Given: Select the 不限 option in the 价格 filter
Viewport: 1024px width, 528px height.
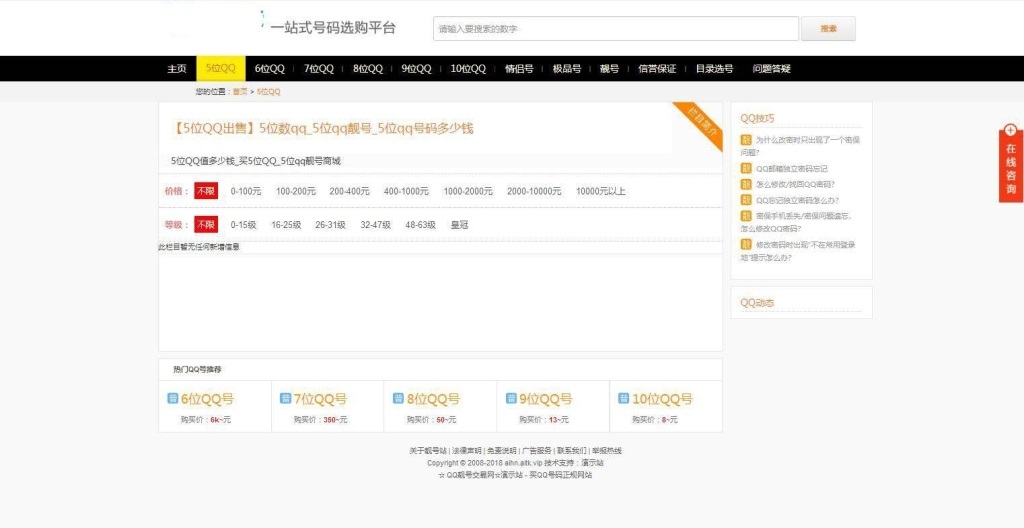Looking at the screenshot, I should point(205,191).
